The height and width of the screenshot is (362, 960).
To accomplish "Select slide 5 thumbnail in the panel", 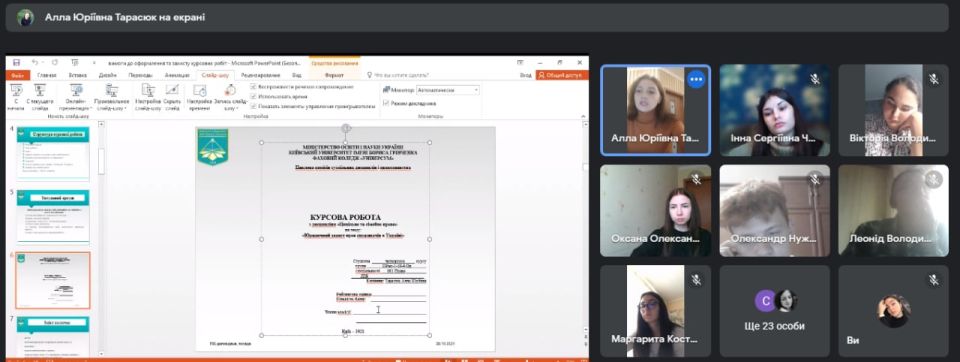I will pos(53,217).
